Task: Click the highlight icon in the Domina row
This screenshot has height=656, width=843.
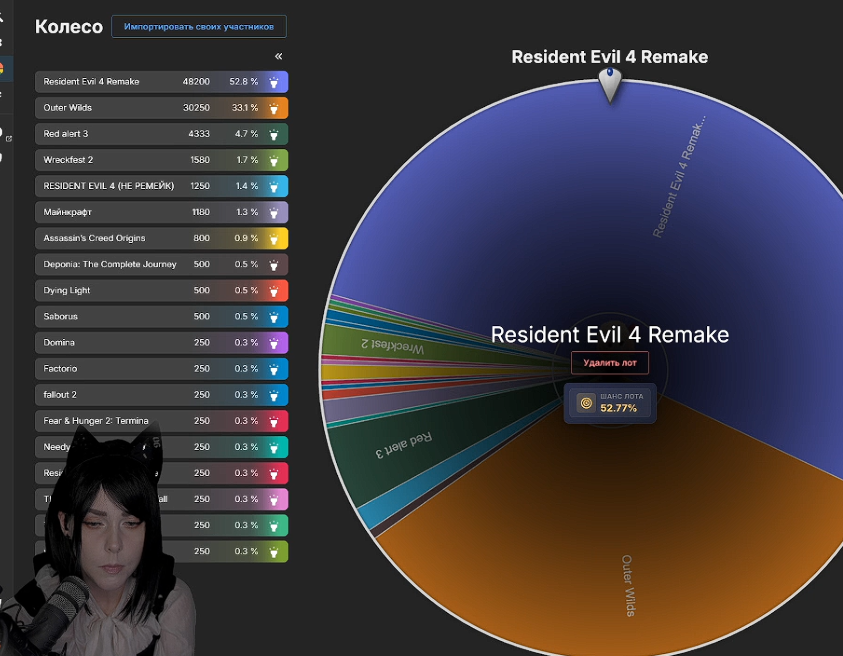Action: pos(274,343)
